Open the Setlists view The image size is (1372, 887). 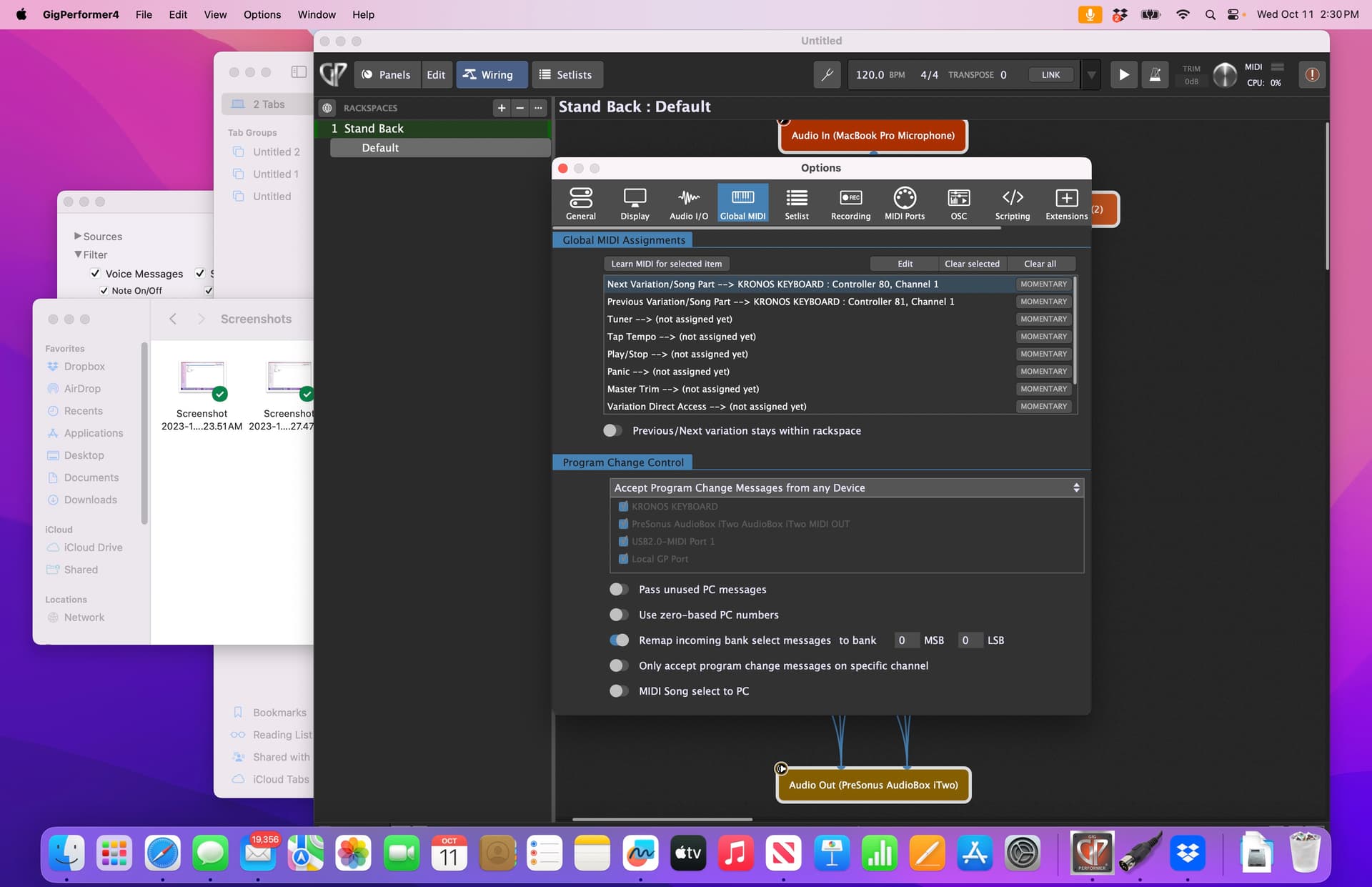[567, 74]
